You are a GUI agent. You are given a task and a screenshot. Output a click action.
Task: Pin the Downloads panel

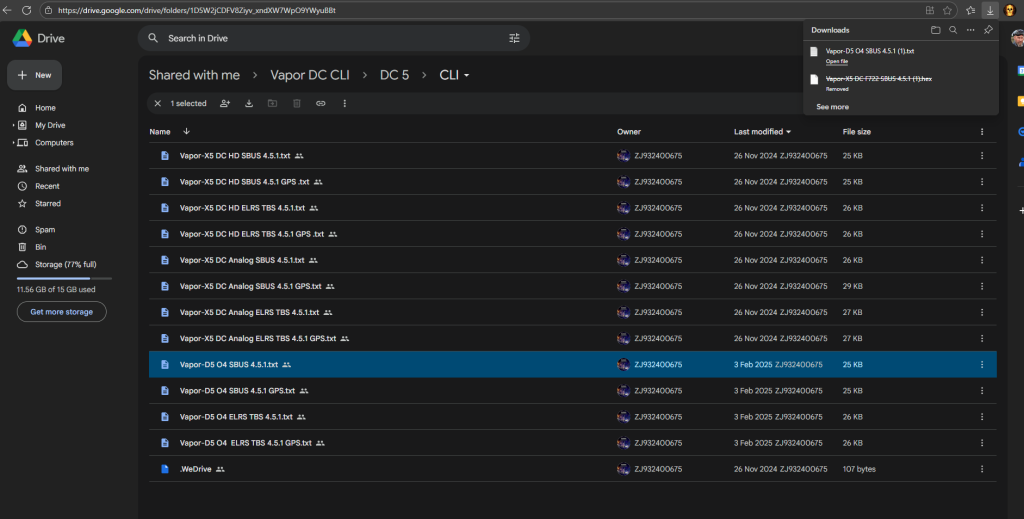point(988,30)
